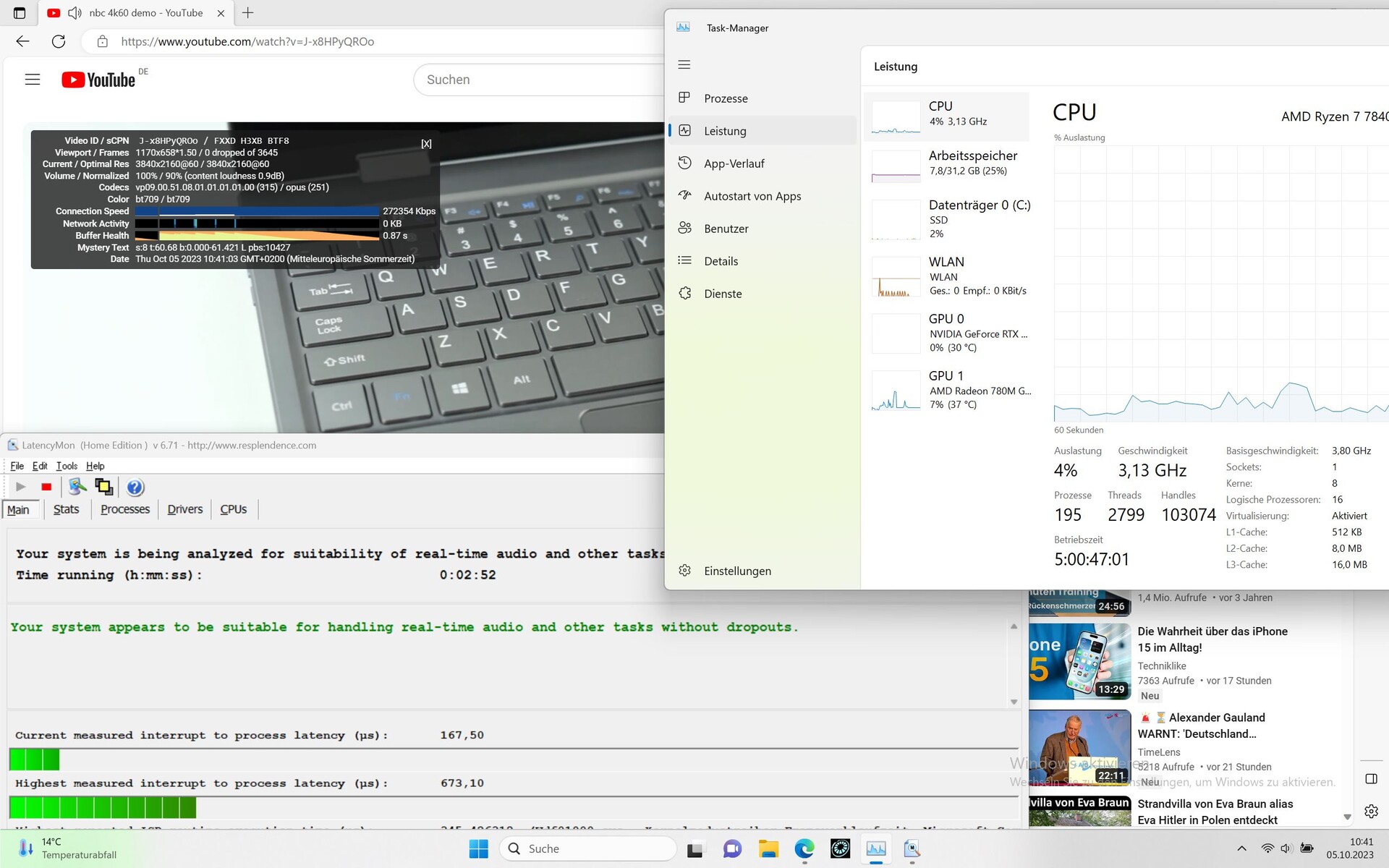Reload the YouTube page

pyautogui.click(x=59, y=41)
